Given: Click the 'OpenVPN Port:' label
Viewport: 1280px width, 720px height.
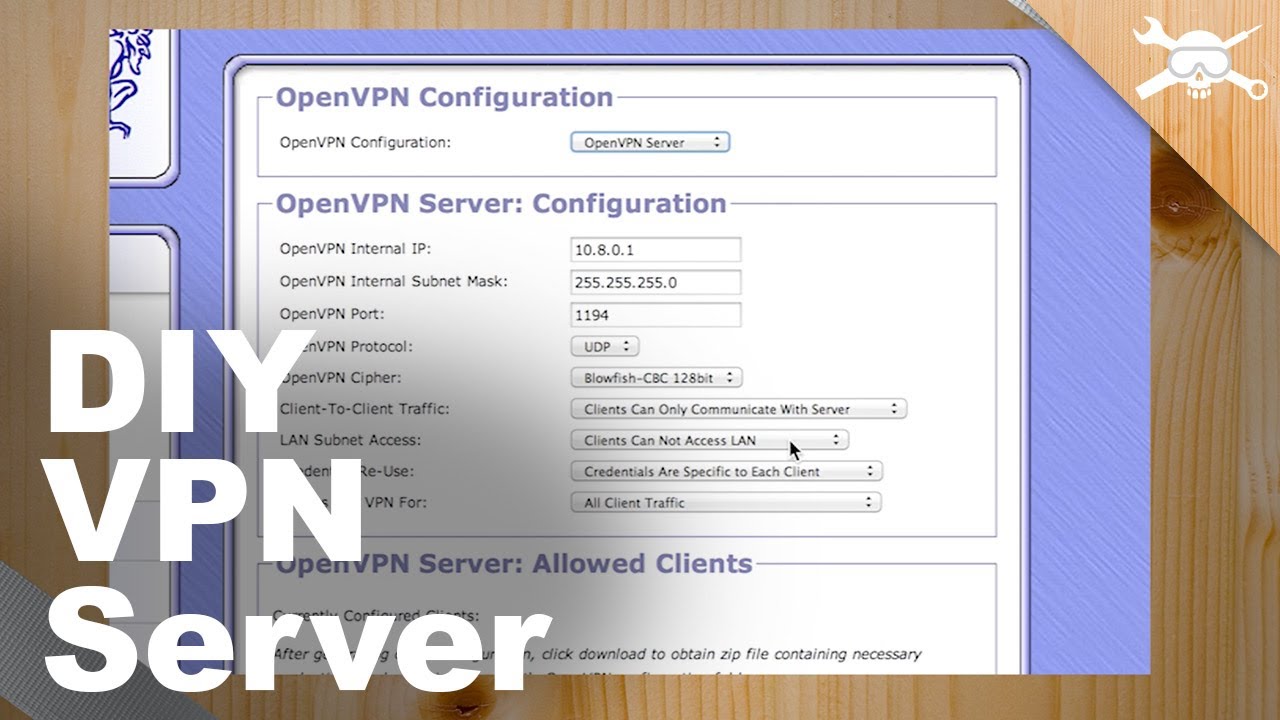Looking at the screenshot, I should click(x=332, y=314).
